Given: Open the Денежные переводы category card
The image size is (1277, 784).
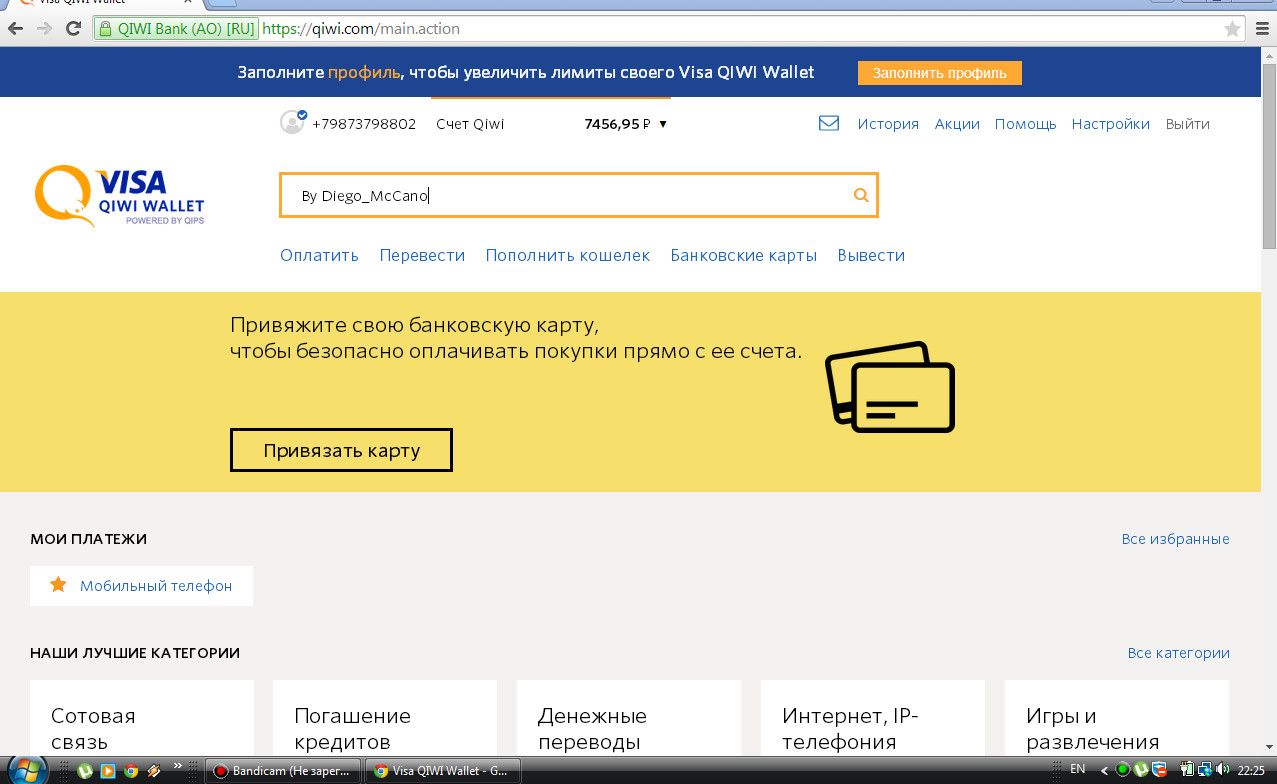Looking at the screenshot, I should [629, 718].
